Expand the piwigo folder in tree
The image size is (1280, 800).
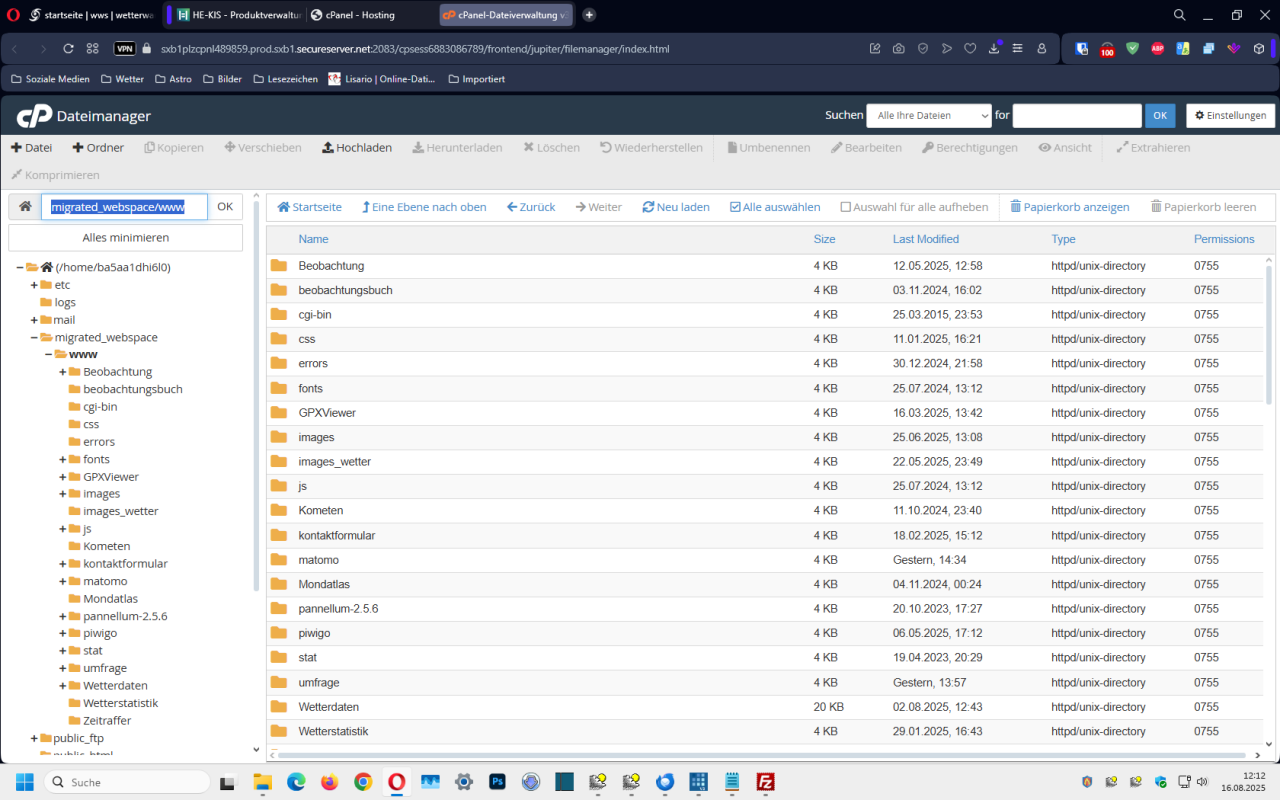(x=63, y=633)
